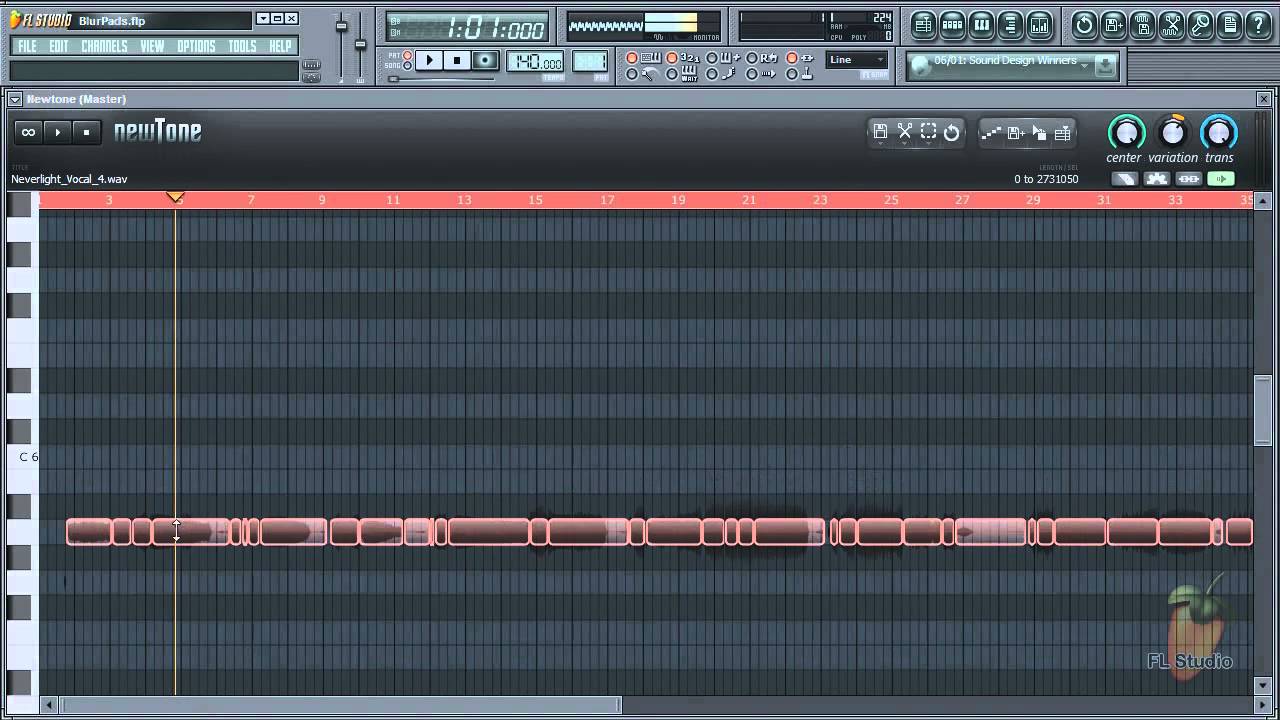This screenshot has width=1280, height=720.
Task: Click the help question mark icon
Action: [x=1259, y=25]
